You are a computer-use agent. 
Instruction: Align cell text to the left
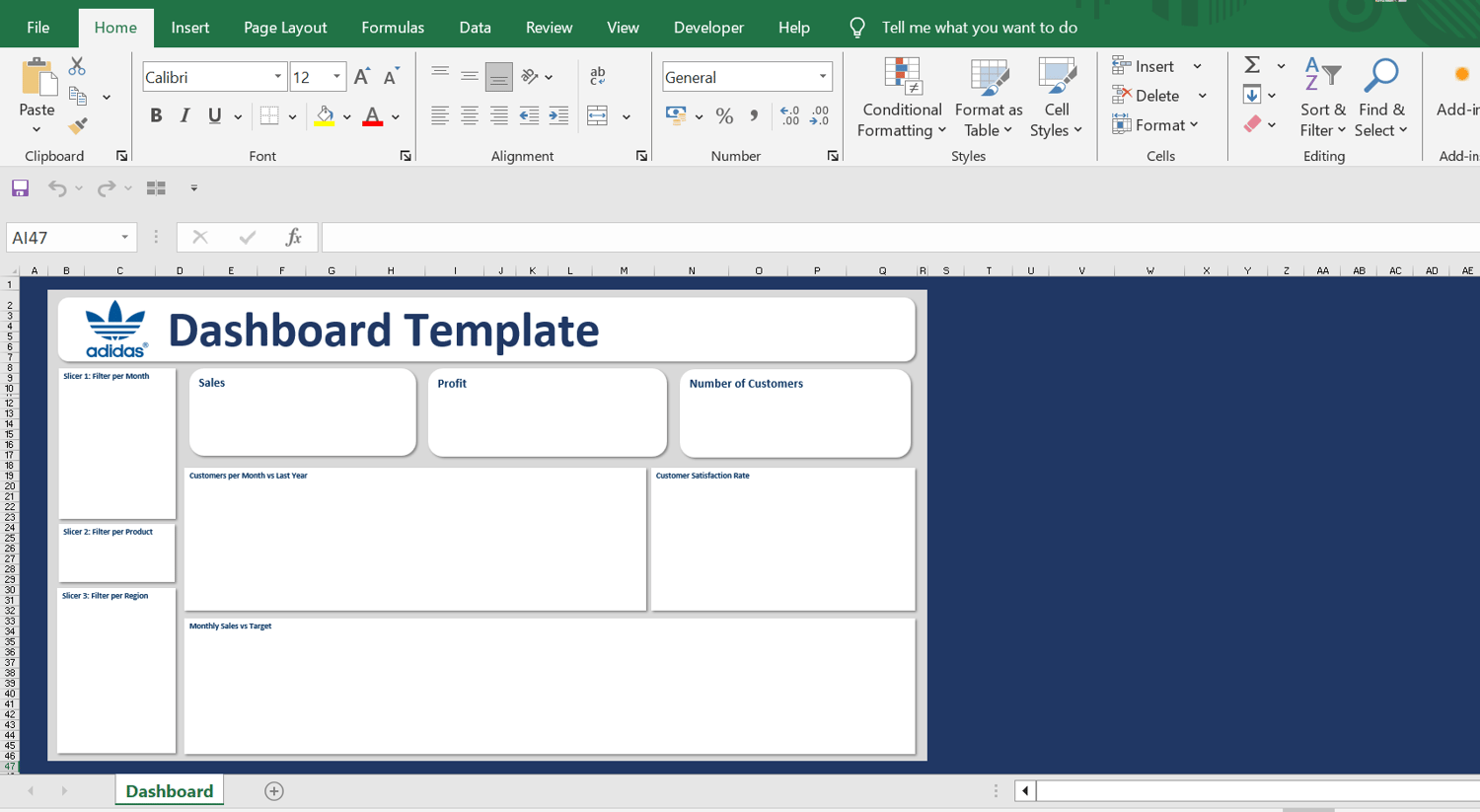(x=440, y=116)
